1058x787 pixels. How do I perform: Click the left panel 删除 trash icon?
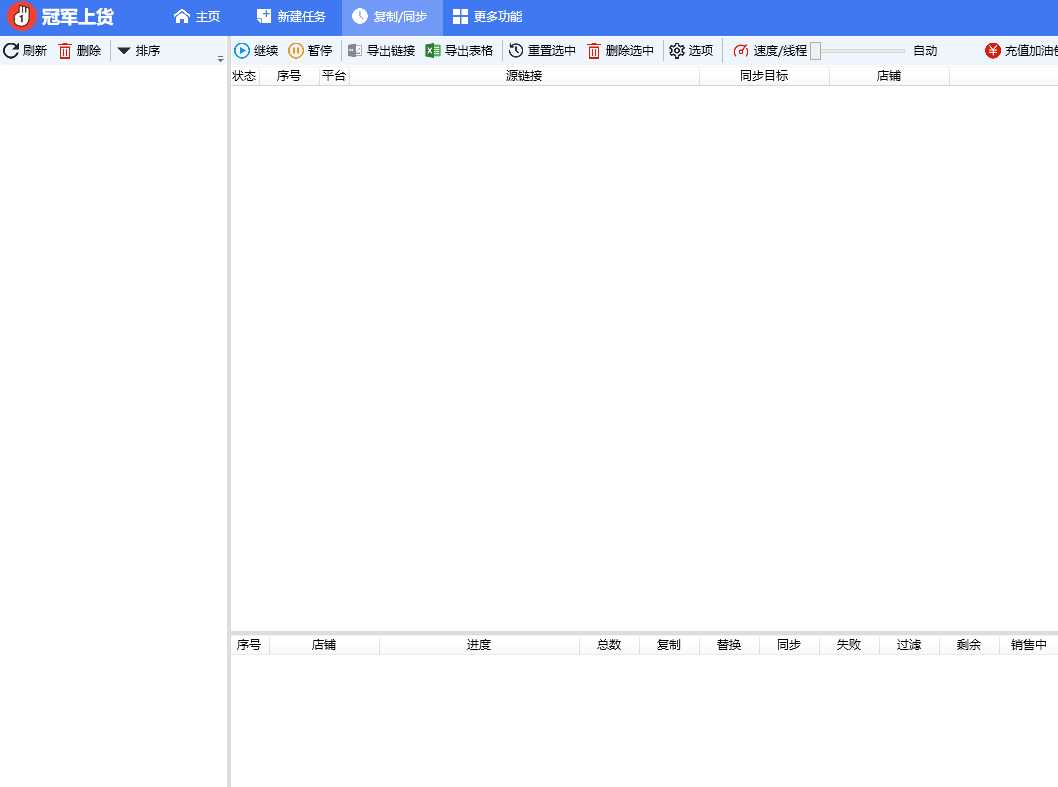tap(65, 51)
